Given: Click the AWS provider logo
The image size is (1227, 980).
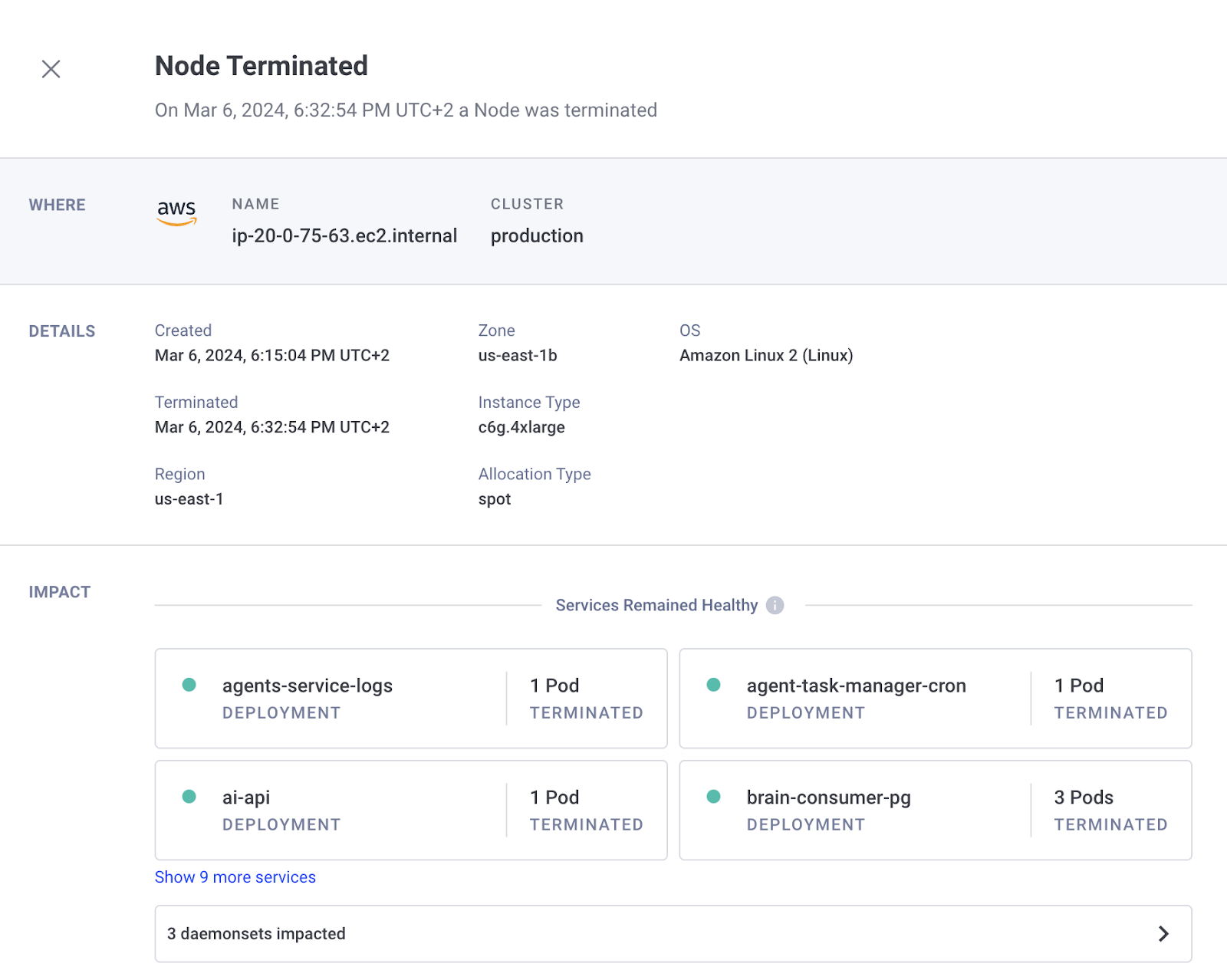Looking at the screenshot, I should click(176, 212).
